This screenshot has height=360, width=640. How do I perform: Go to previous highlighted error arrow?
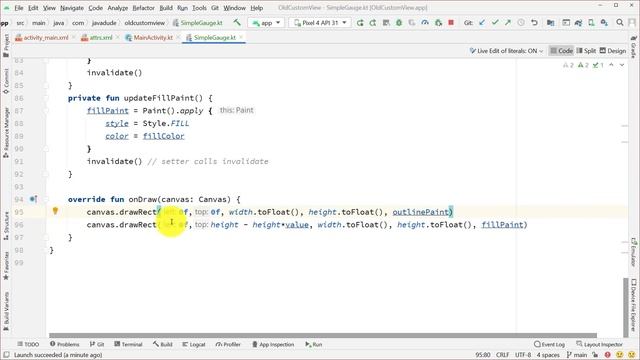[611, 65]
